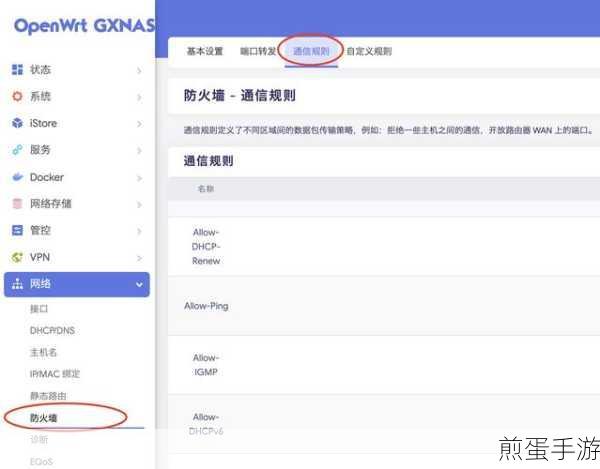Click the 防火墙 - 通信规则 page heading
Image resolution: width=600 pixels, height=469 pixels.
240,96
